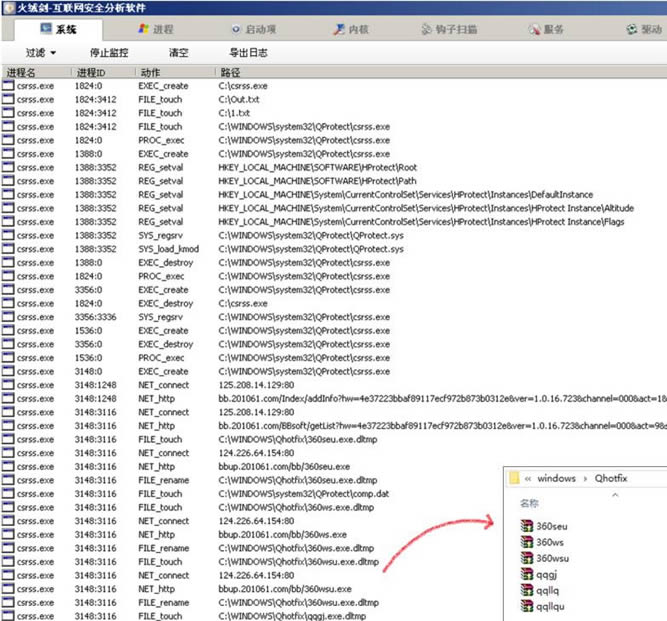Click 清空 to clear the log
This screenshot has height=621, width=667.
pos(179,52)
